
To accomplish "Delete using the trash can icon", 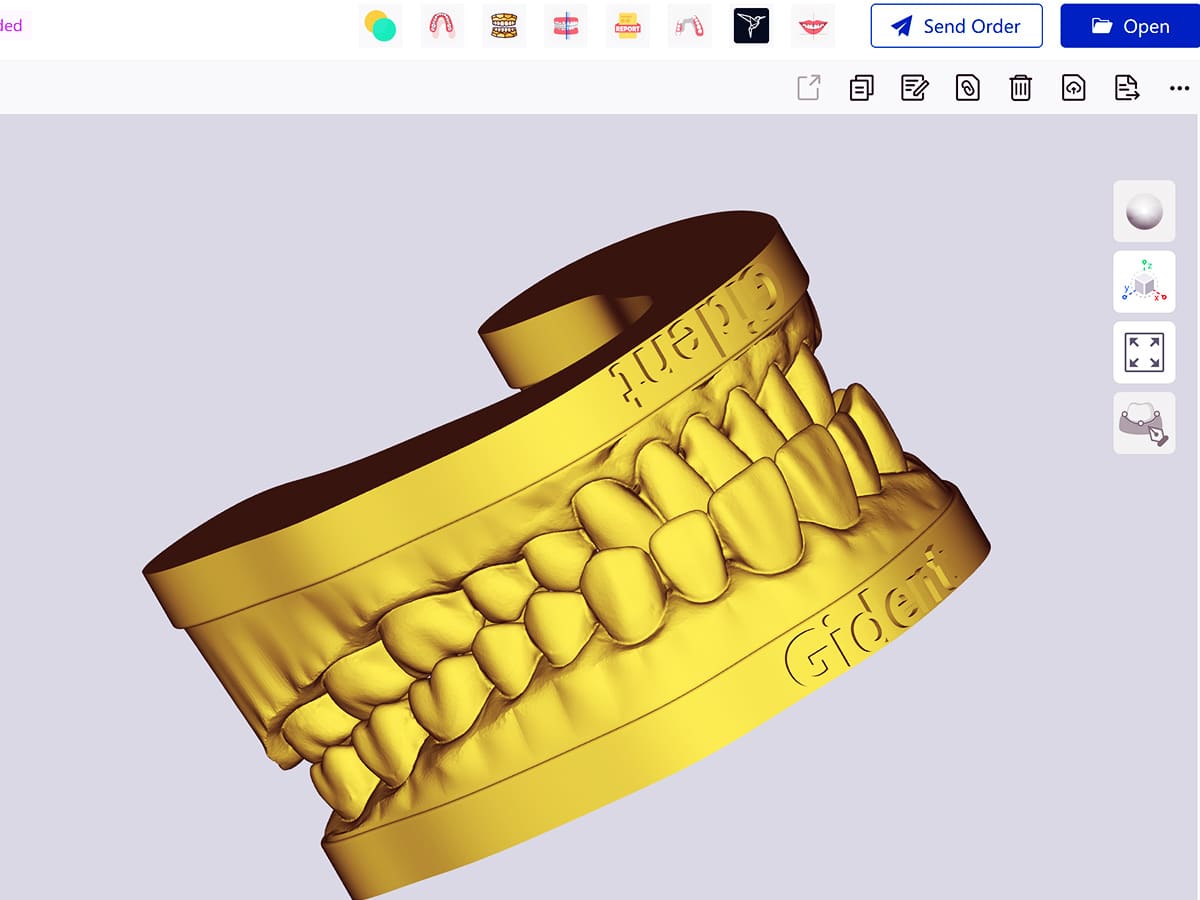I will tap(1020, 88).
